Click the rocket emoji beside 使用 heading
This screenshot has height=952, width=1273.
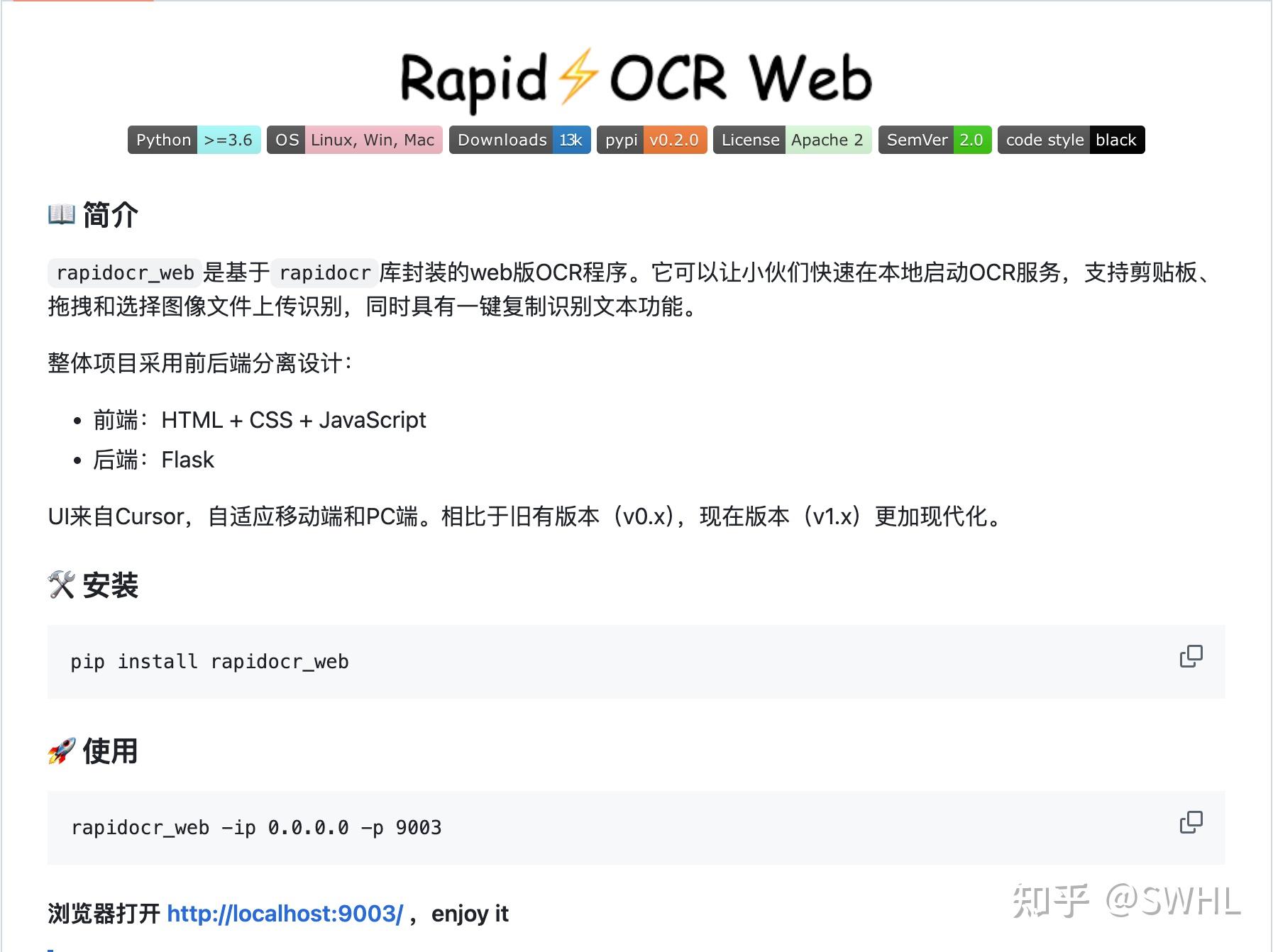tap(62, 751)
